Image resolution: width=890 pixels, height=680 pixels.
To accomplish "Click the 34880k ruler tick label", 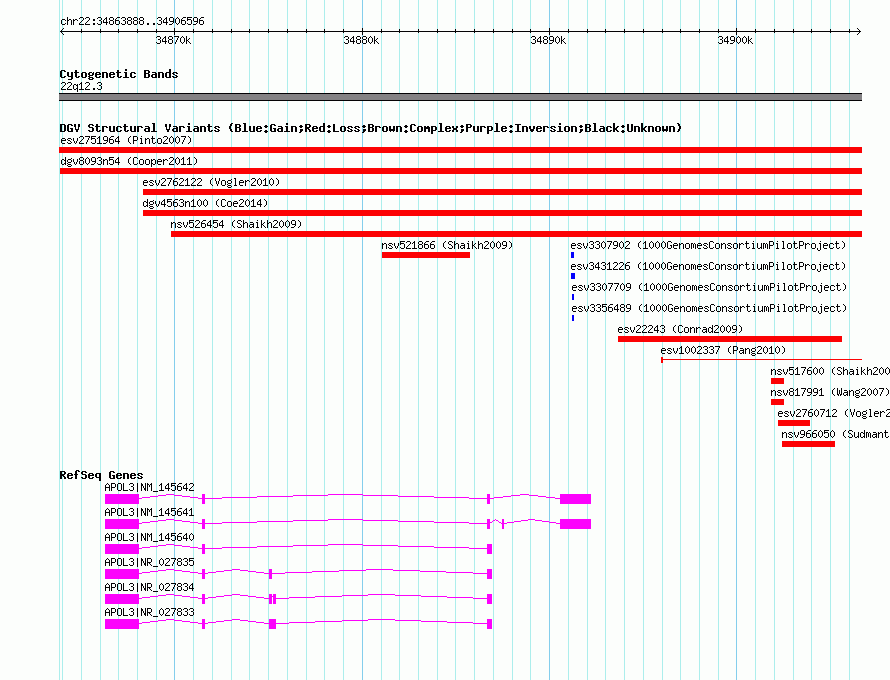I will [x=361, y=40].
